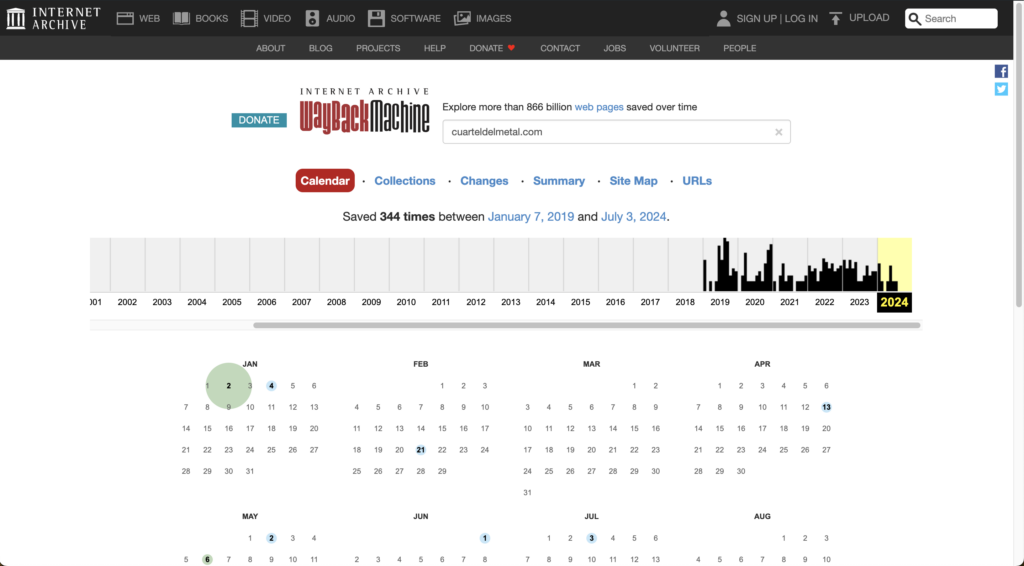Open the Contact menu item
1024x566 pixels.
[560, 48]
